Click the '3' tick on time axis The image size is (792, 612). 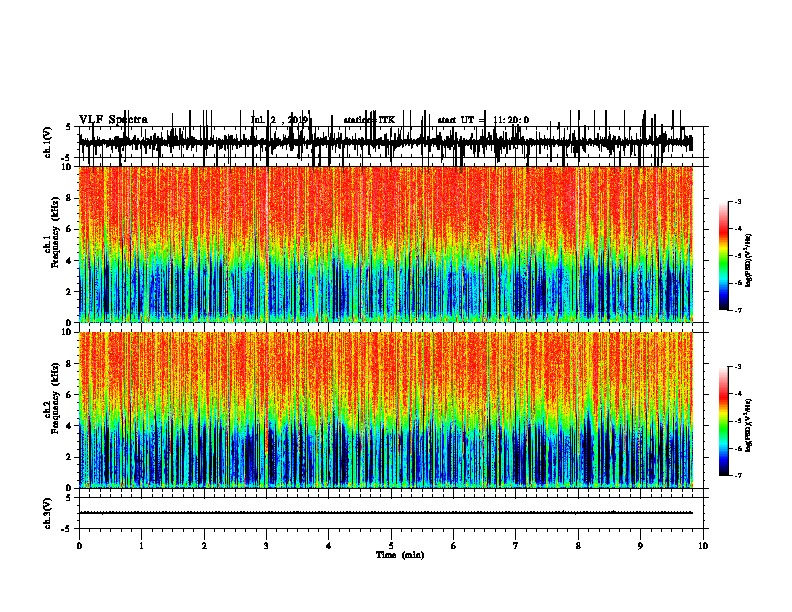[266, 546]
